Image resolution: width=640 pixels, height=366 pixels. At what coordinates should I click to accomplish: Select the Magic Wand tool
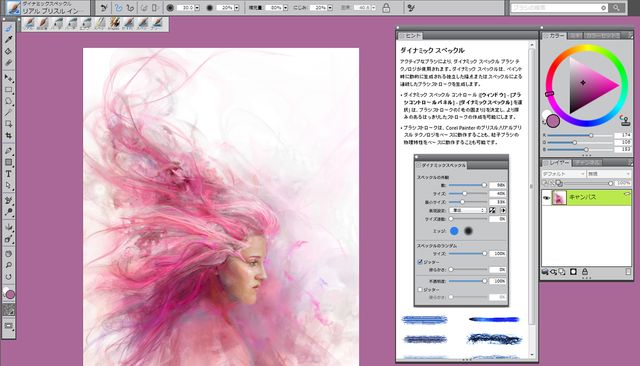click(9, 112)
